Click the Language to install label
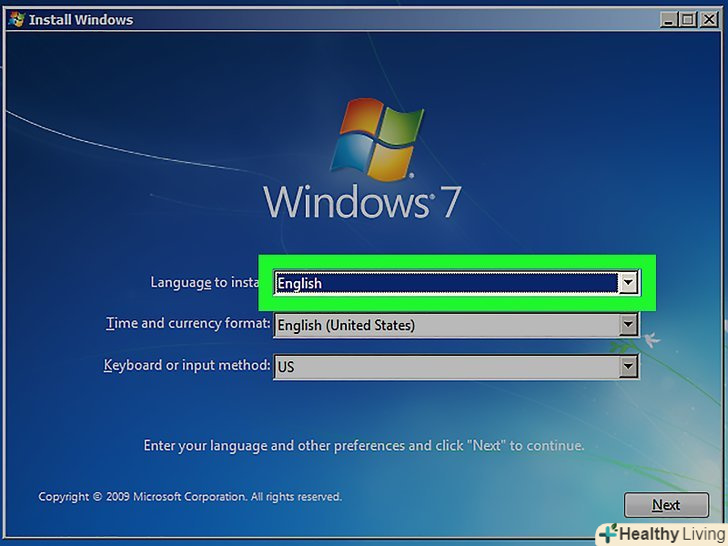Screen dimensions: 728x546 tap(204, 282)
